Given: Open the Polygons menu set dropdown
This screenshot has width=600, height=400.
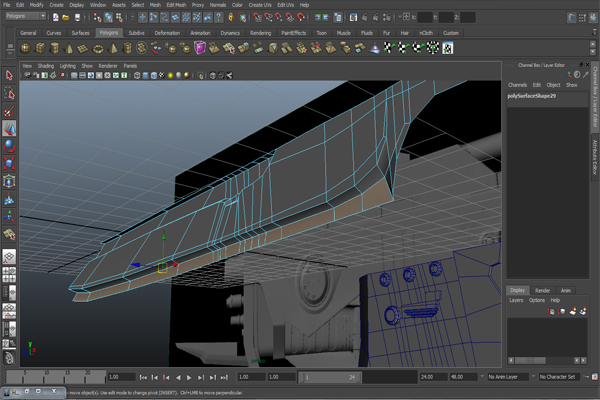Looking at the screenshot, I should coord(26,16).
